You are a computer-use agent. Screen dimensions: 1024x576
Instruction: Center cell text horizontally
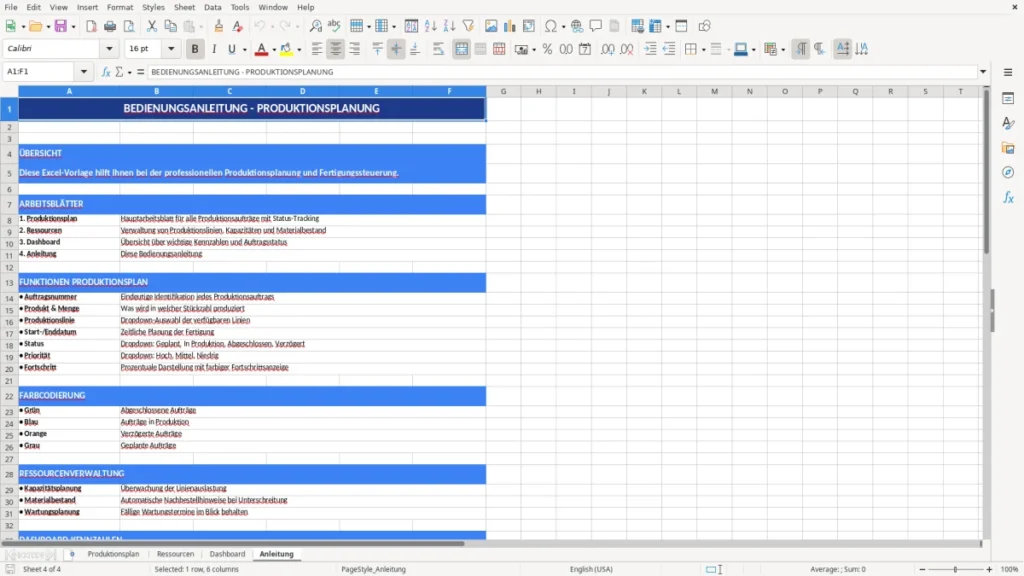click(x=336, y=49)
